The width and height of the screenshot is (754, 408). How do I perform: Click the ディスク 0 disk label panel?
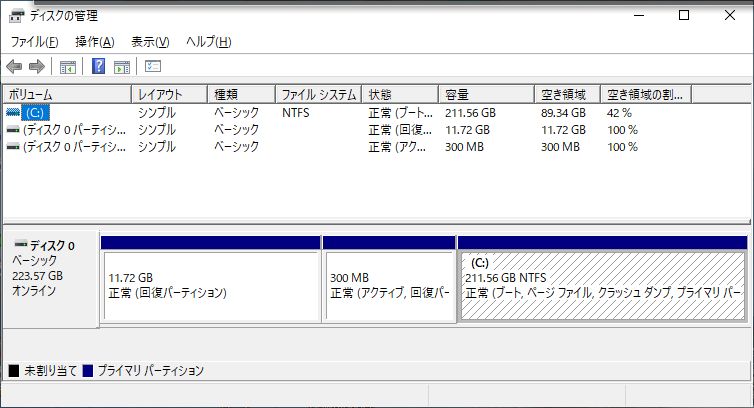[x=51, y=279]
